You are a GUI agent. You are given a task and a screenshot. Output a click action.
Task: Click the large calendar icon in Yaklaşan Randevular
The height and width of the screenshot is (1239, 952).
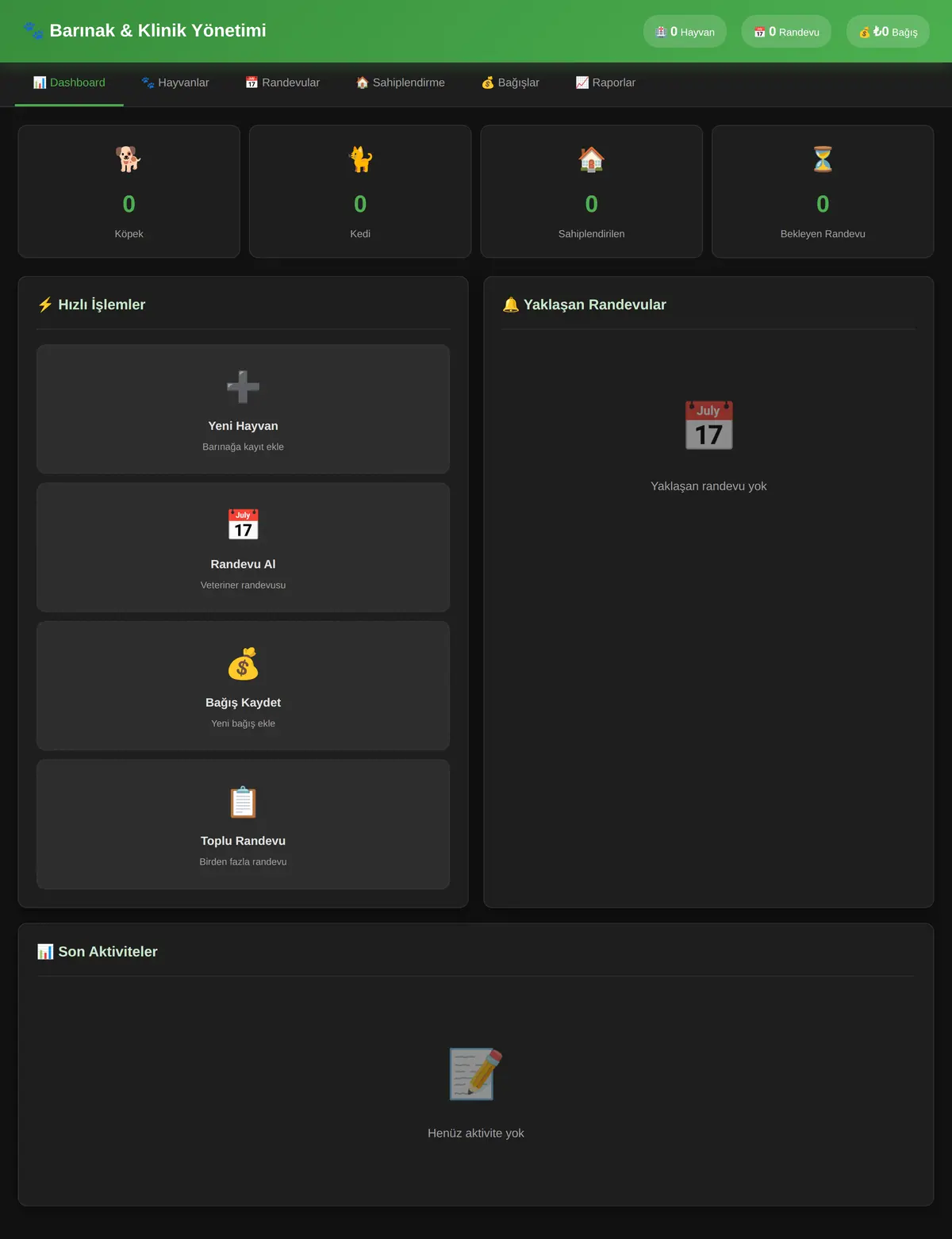(x=708, y=425)
